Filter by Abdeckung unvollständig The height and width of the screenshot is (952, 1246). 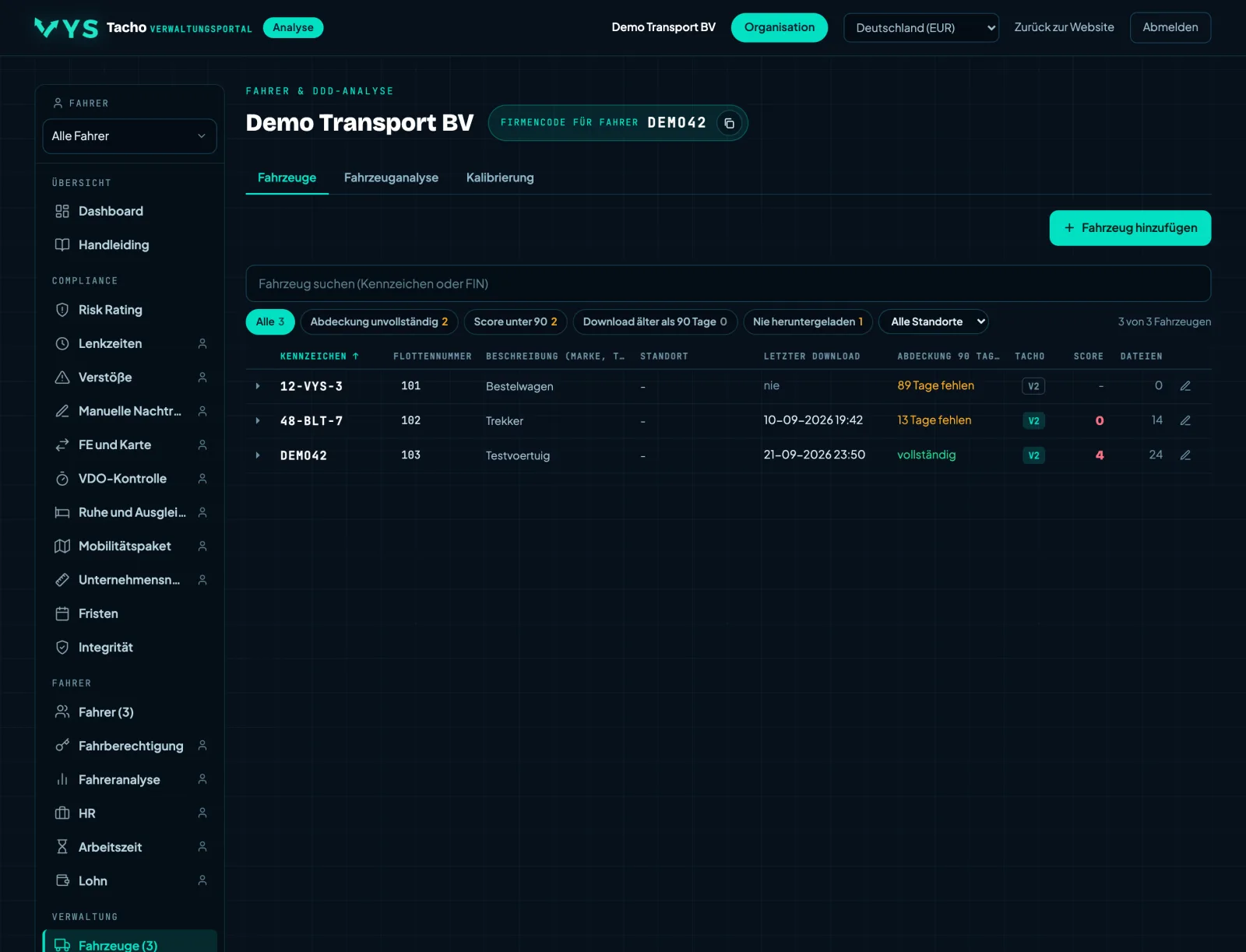(379, 321)
